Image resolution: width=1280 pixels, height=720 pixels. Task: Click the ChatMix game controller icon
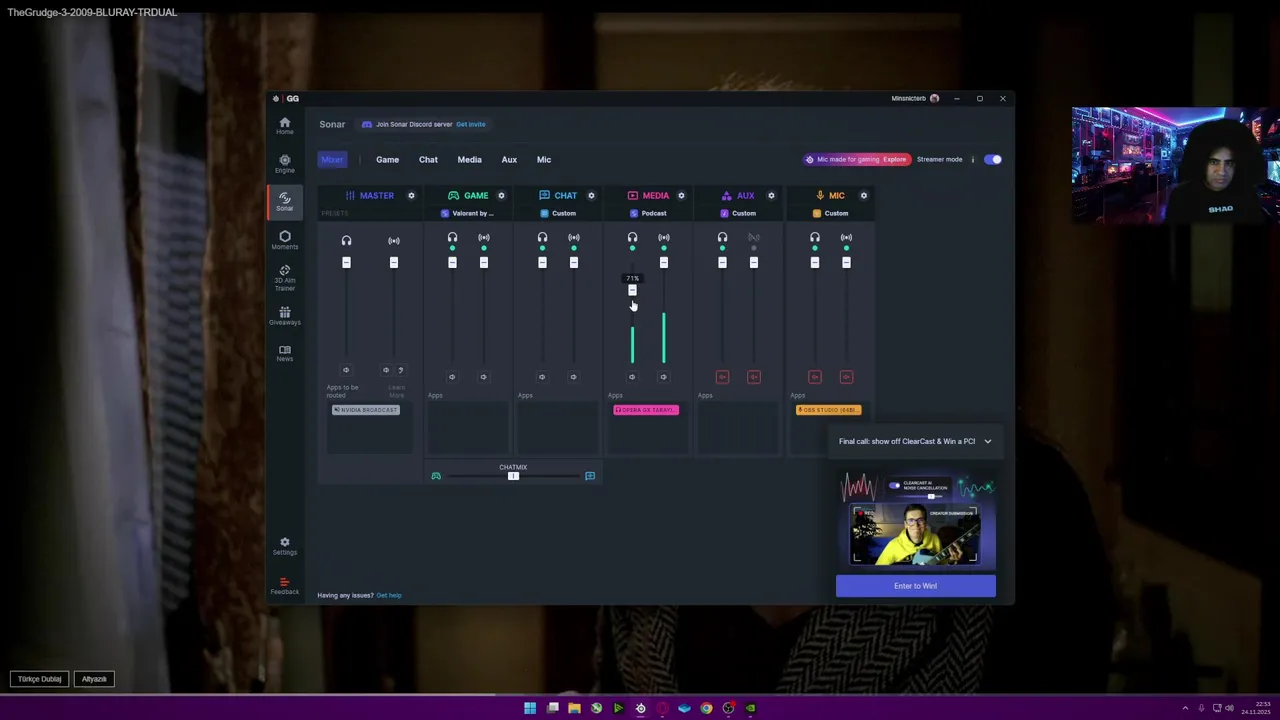pos(436,476)
